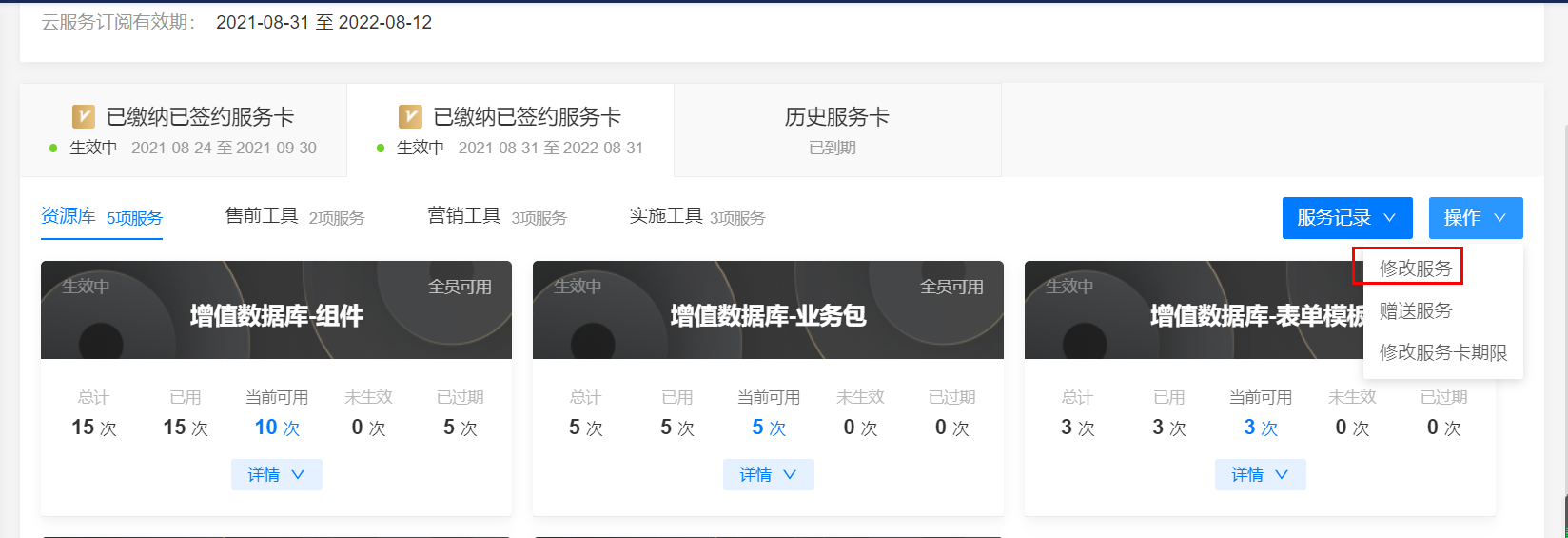This screenshot has width=1568, height=538.
Task: Switch to service card tab 2021-08-31 至 2022-08-31
Action: point(511,130)
